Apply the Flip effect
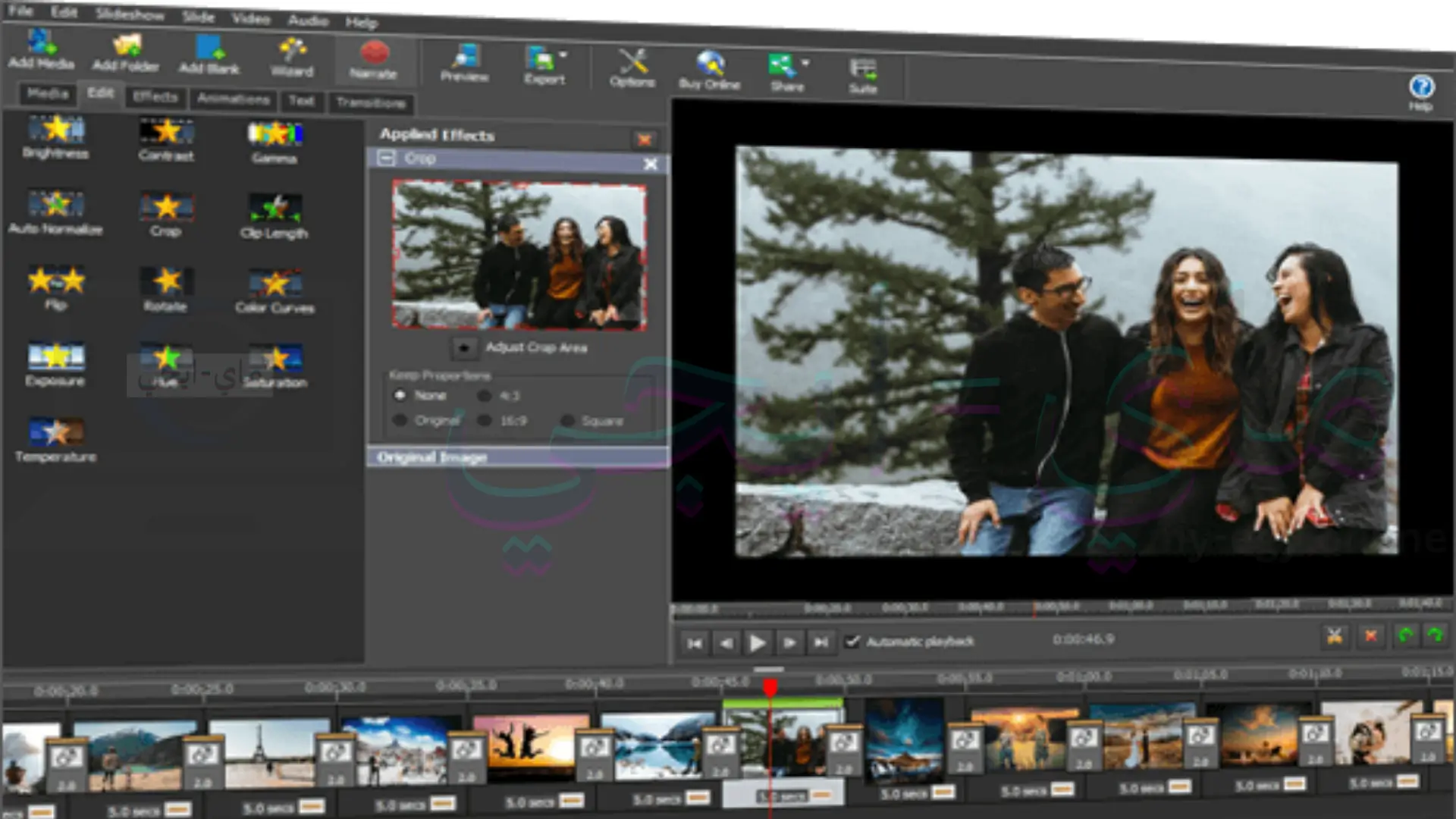 56,287
